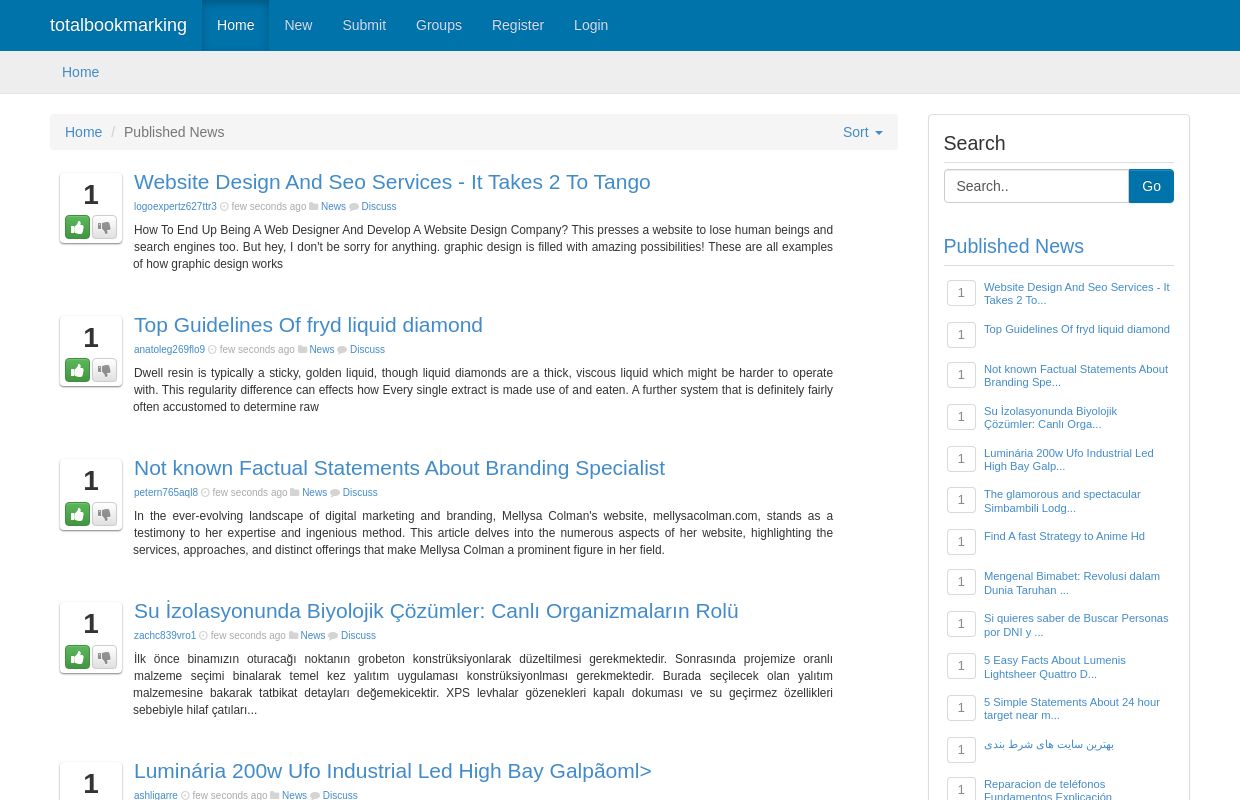Downvote the Website Design And Seo Services post
The width and height of the screenshot is (1240, 800).
[x=104, y=227]
